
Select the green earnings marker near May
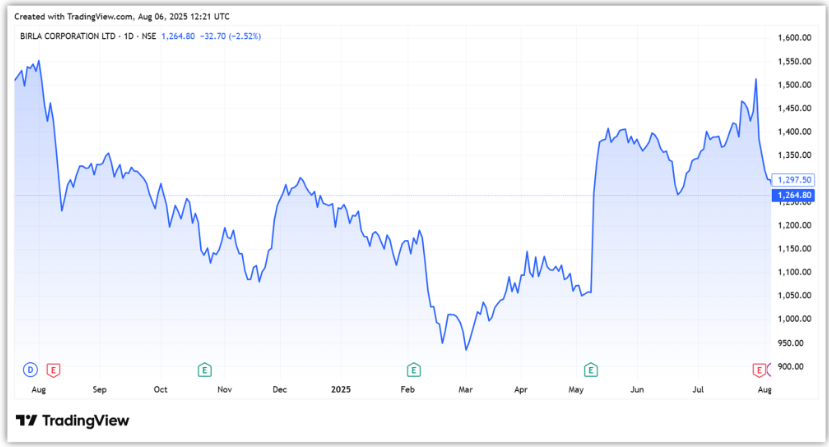tap(591, 370)
